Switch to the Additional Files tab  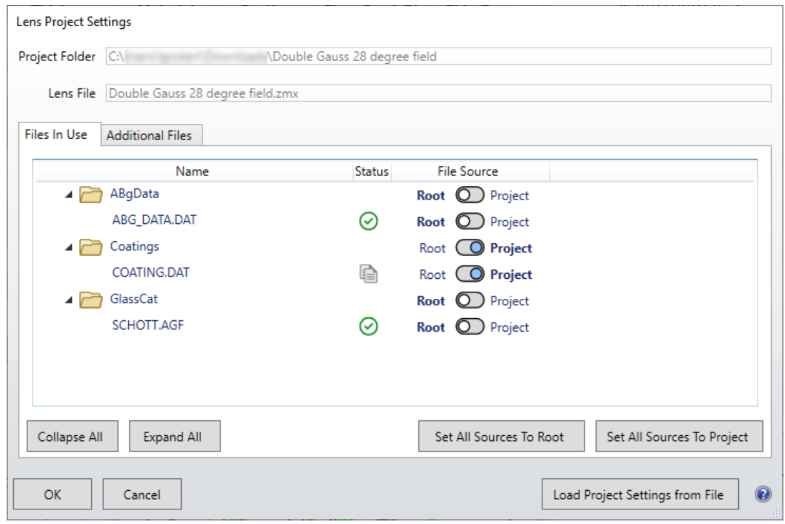coord(151,135)
